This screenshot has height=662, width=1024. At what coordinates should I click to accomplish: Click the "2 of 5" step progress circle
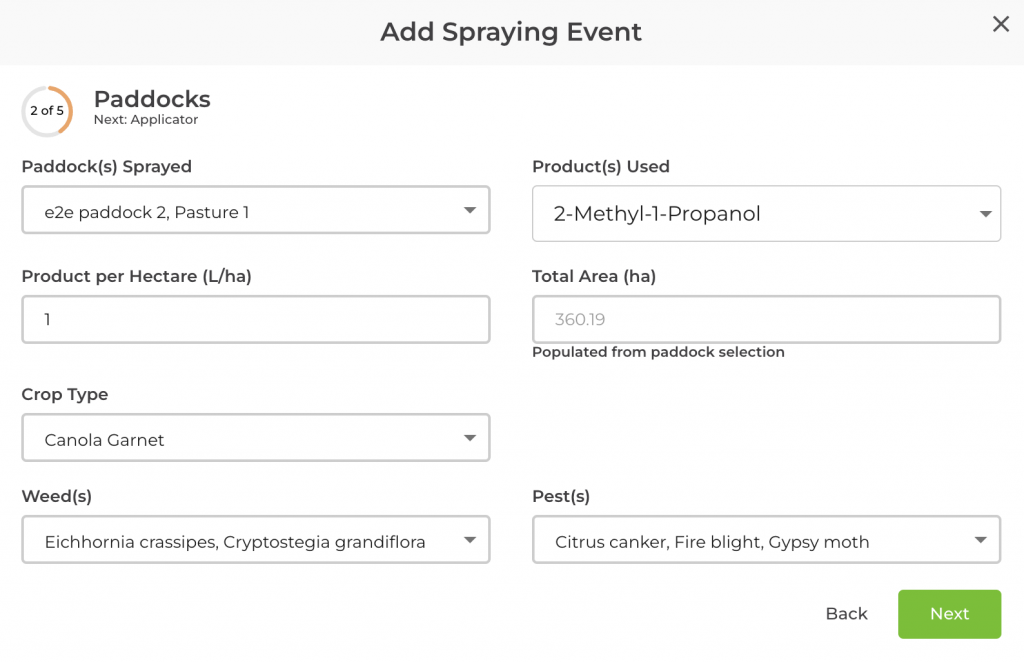pos(47,111)
